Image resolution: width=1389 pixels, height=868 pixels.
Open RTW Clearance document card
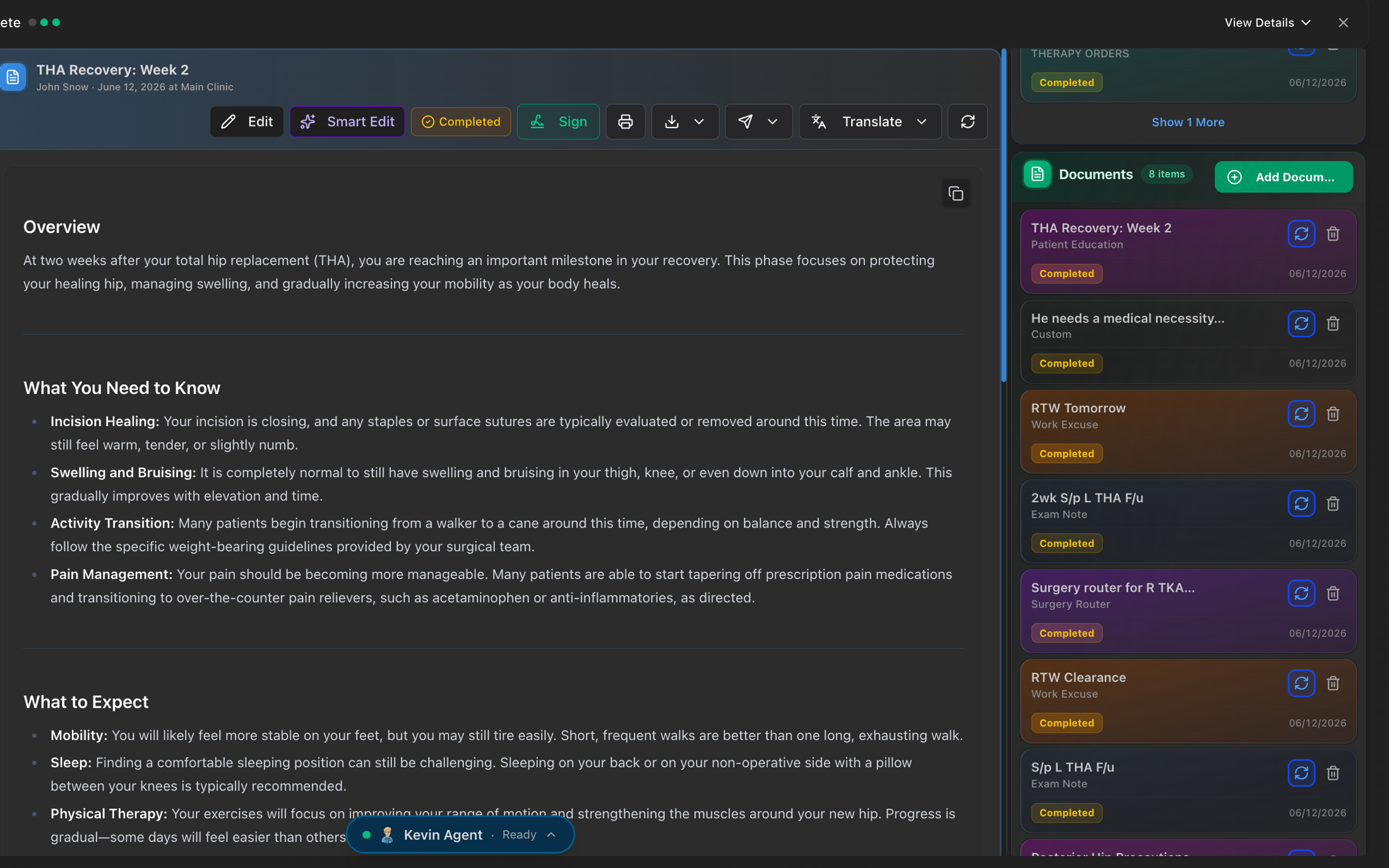click(x=1188, y=701)
